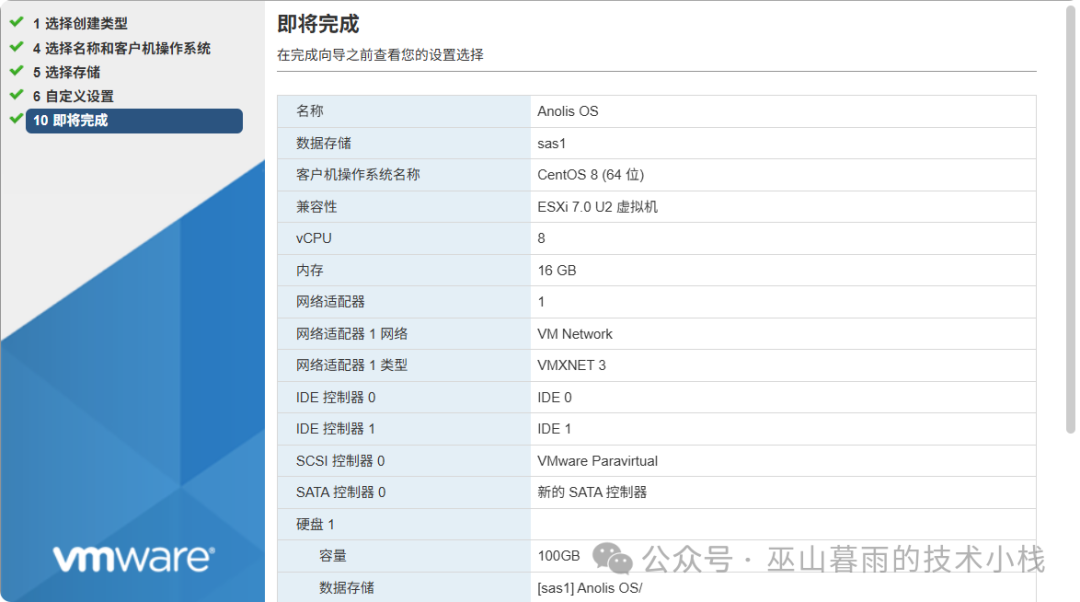
Task: Open step 4 选择名称和客户机操作系统
Action: point(121,48)
